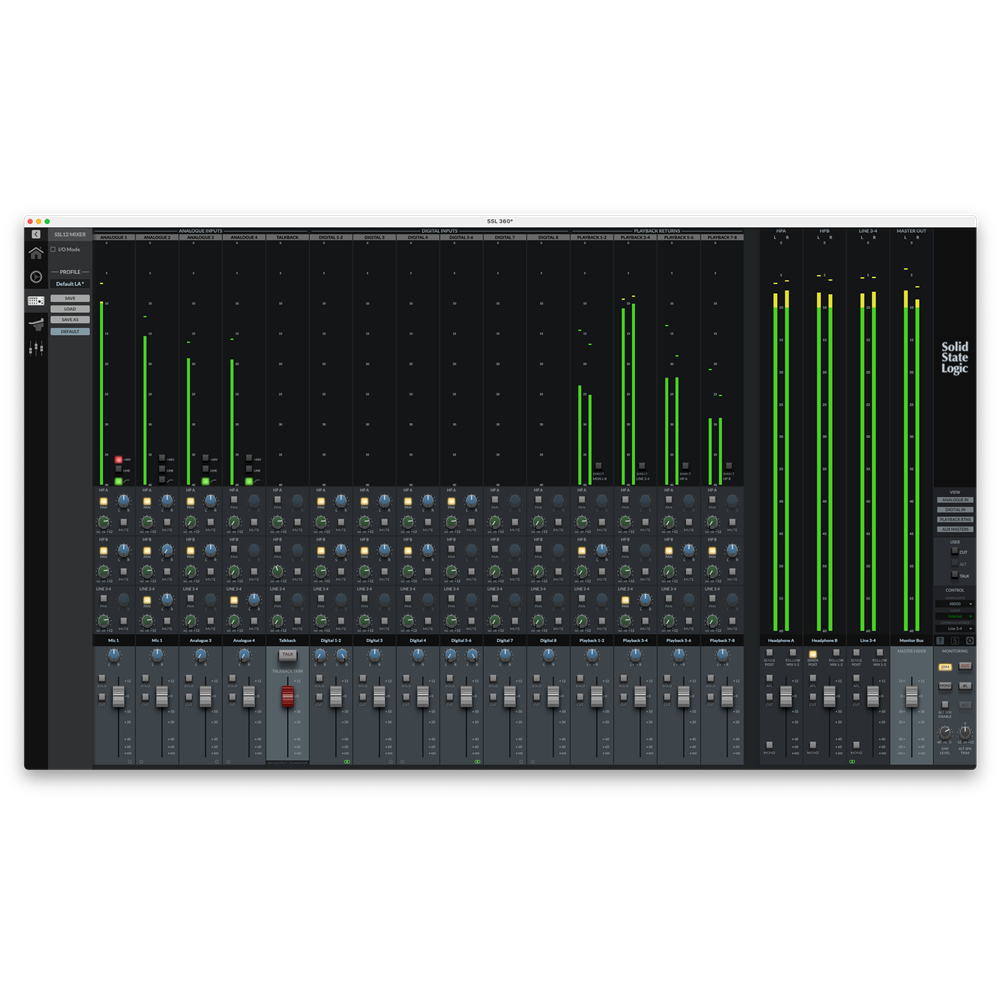
Task: Enable the Alt Spk Enable switch
Action: tap(945, 705)
